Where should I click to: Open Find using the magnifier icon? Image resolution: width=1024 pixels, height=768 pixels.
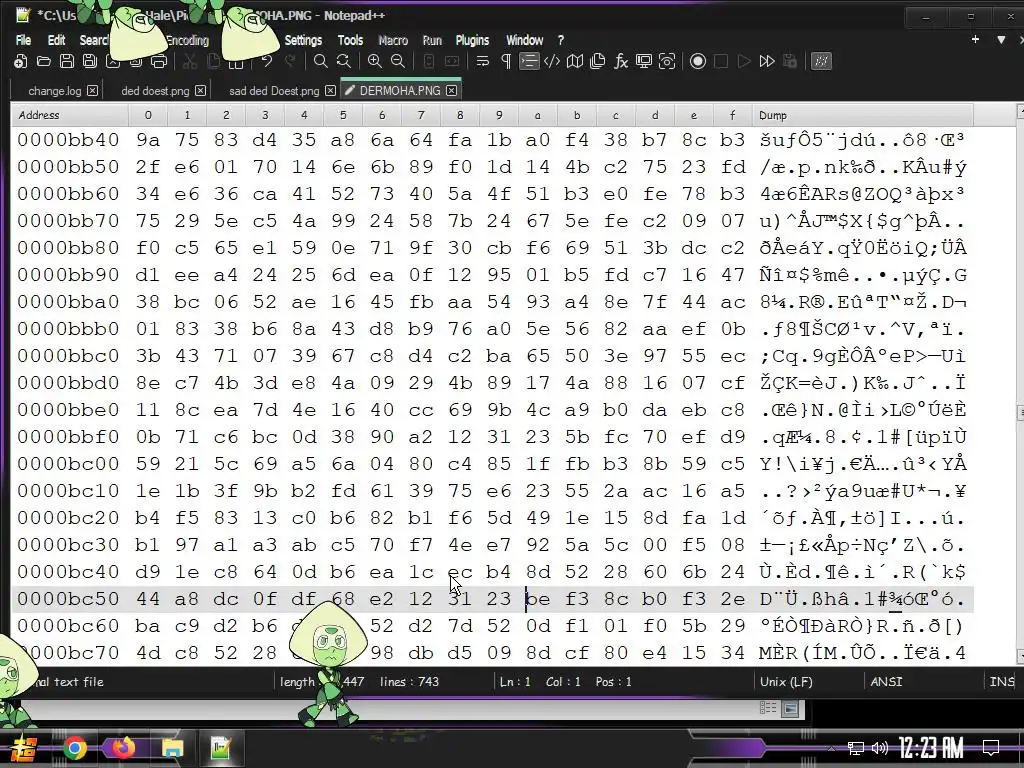pos(321,61)
